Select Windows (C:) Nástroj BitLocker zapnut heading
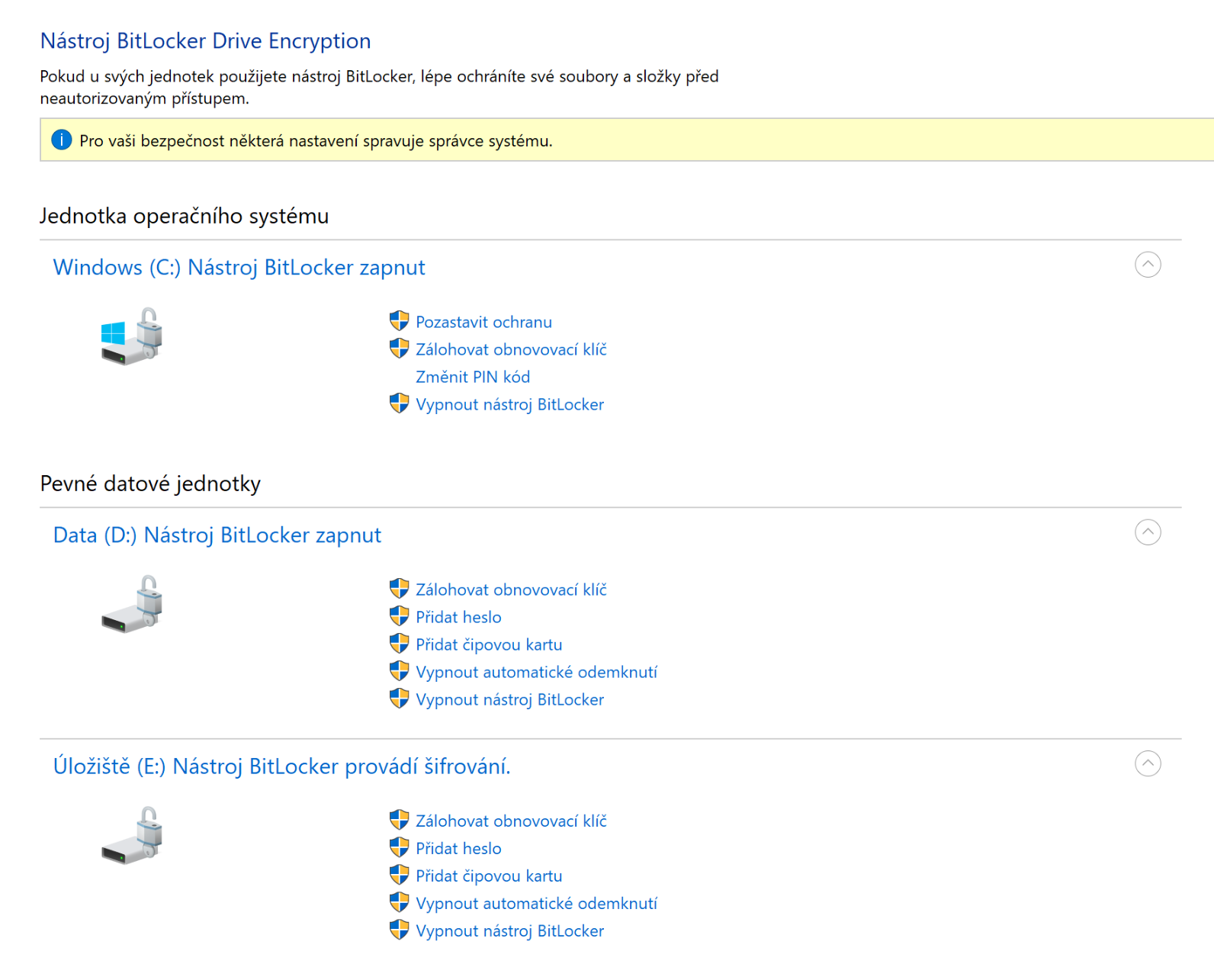 pyautogui.click(x=239, y=268)
